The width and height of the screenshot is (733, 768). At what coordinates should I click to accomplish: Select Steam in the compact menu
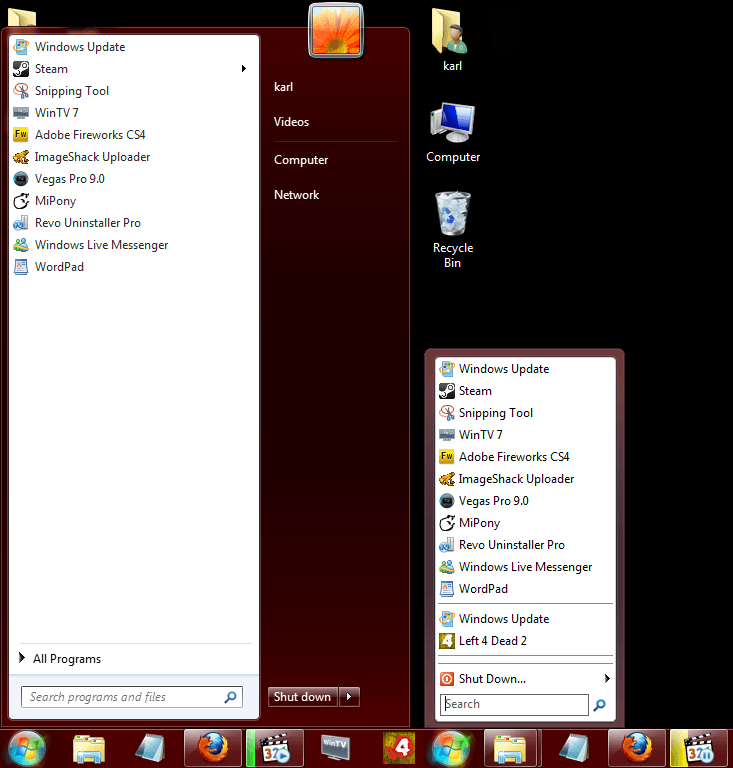pyautogui.click(x=525, y=391)
